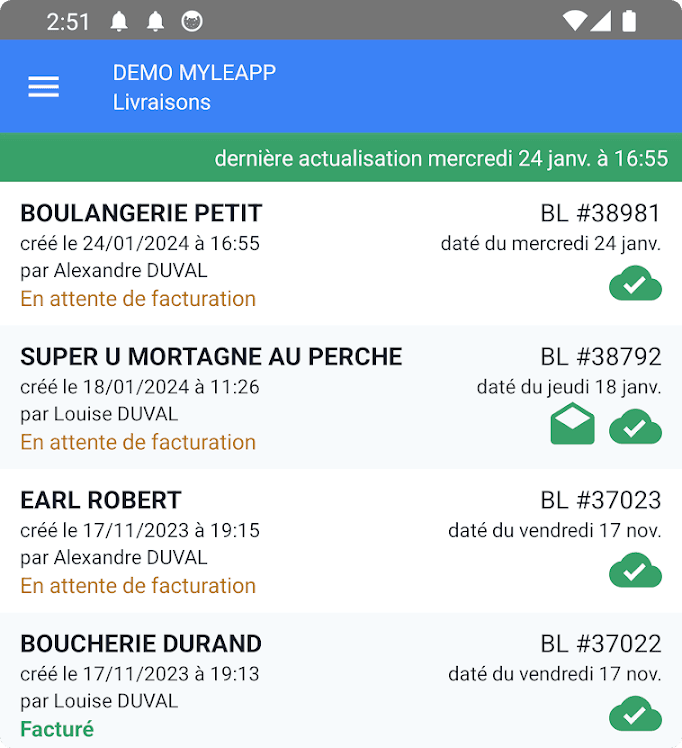The image size is (682, 748).
Task: Tap the cloud synced icon for EARL ROBERT
Action: pyautogui.click(x=635, y=570)
